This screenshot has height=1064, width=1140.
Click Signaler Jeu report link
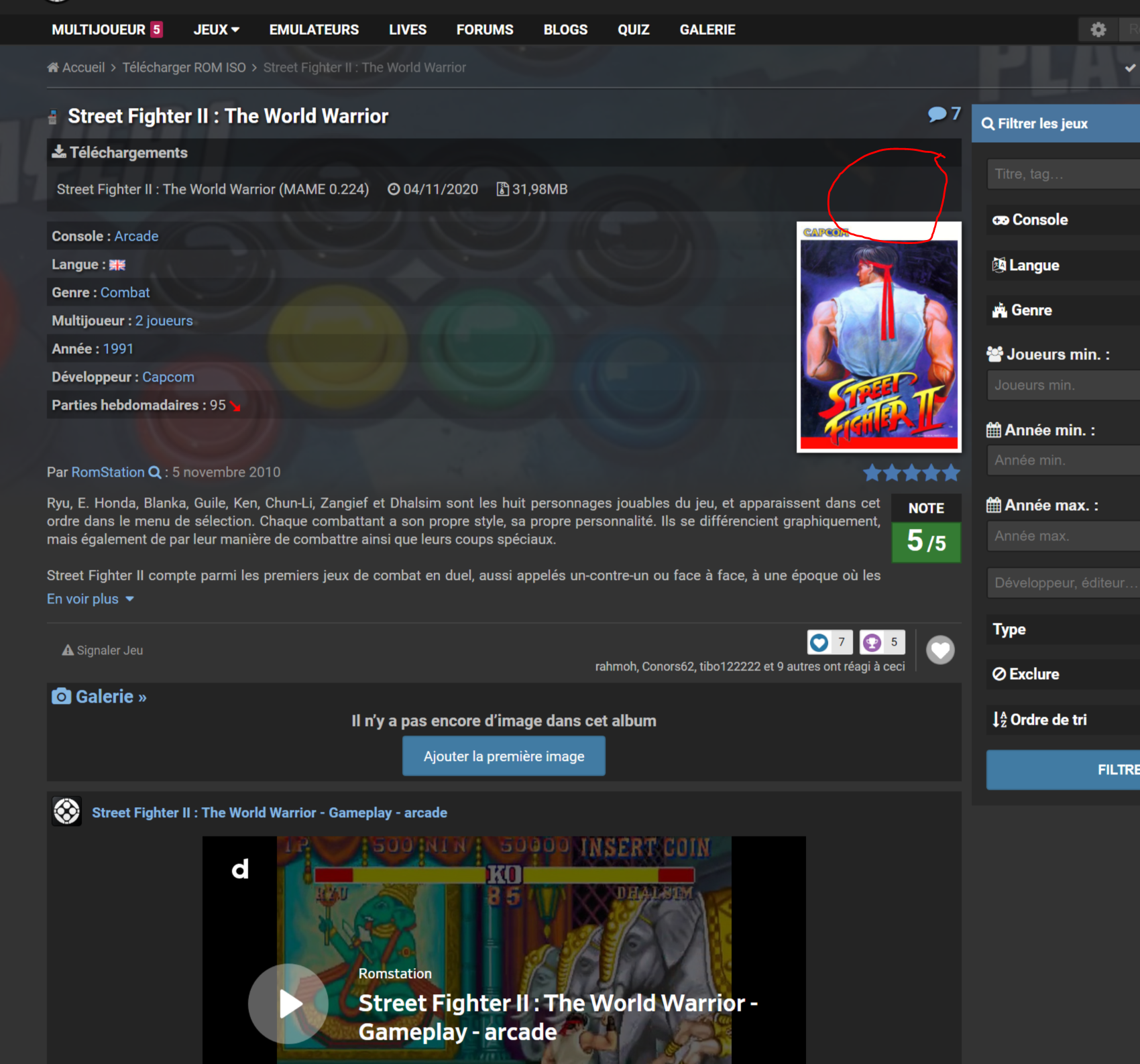(103, 650)
